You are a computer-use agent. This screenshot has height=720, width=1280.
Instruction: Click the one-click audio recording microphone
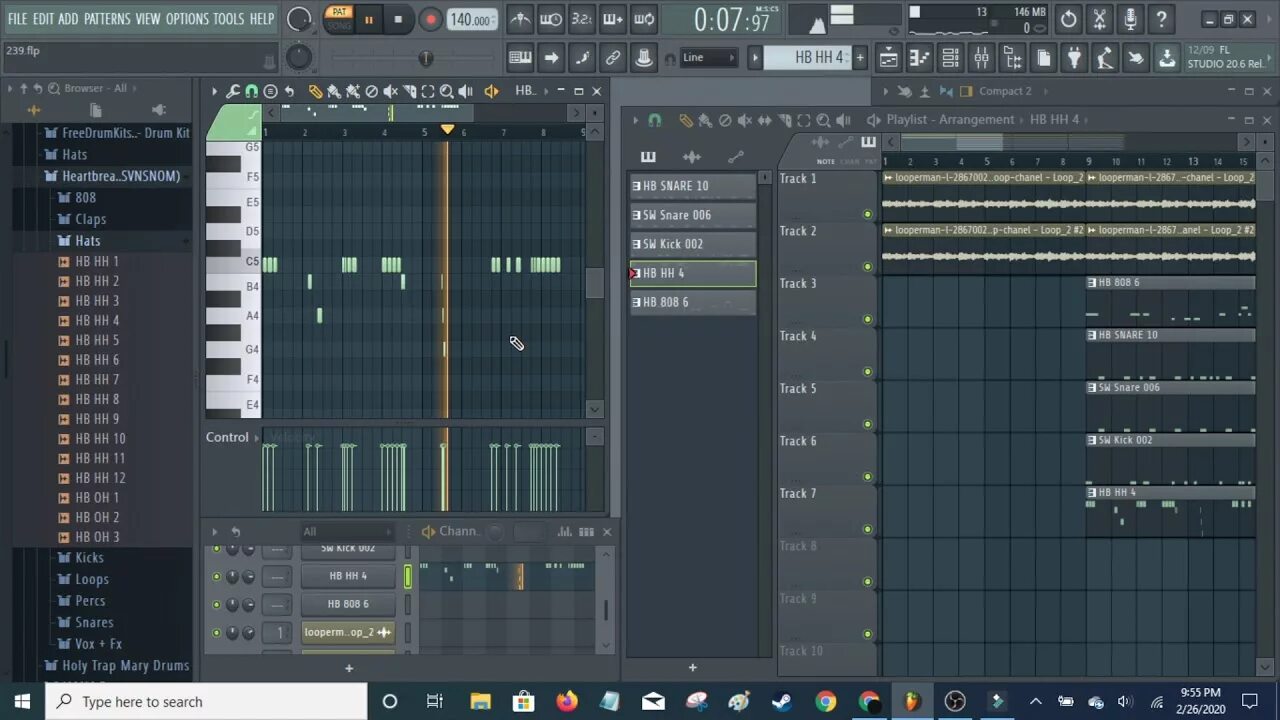(1130, 19)
